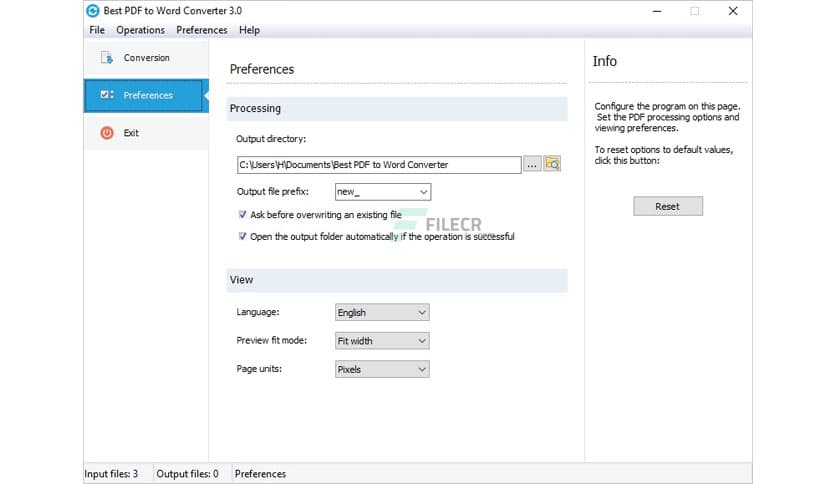Switch to the Conversion sidebar tab

[x=146, y=58]
